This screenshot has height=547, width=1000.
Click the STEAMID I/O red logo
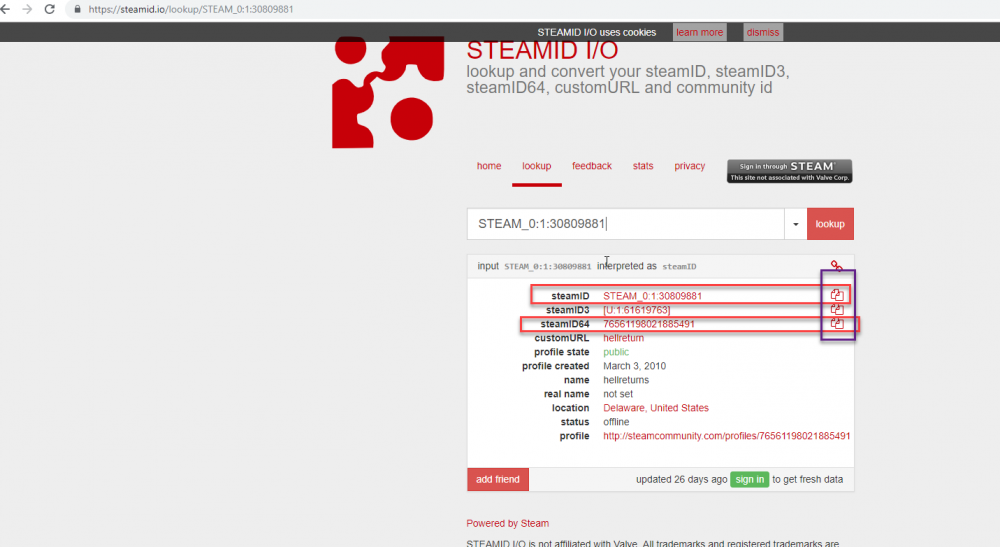pos(388,92)
